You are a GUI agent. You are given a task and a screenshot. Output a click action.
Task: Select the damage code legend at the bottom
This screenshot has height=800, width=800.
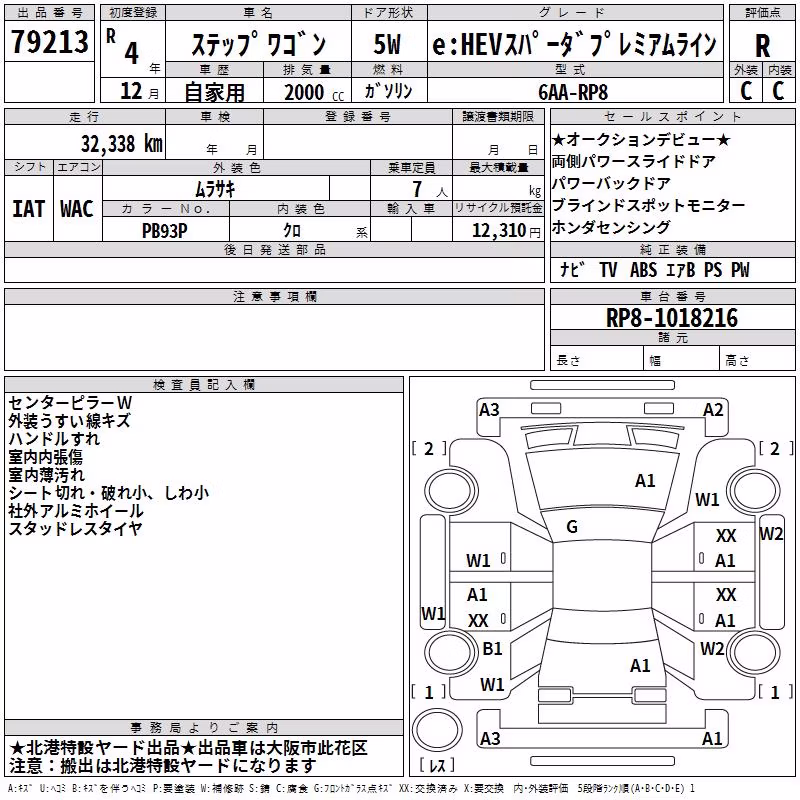(352, 788)
